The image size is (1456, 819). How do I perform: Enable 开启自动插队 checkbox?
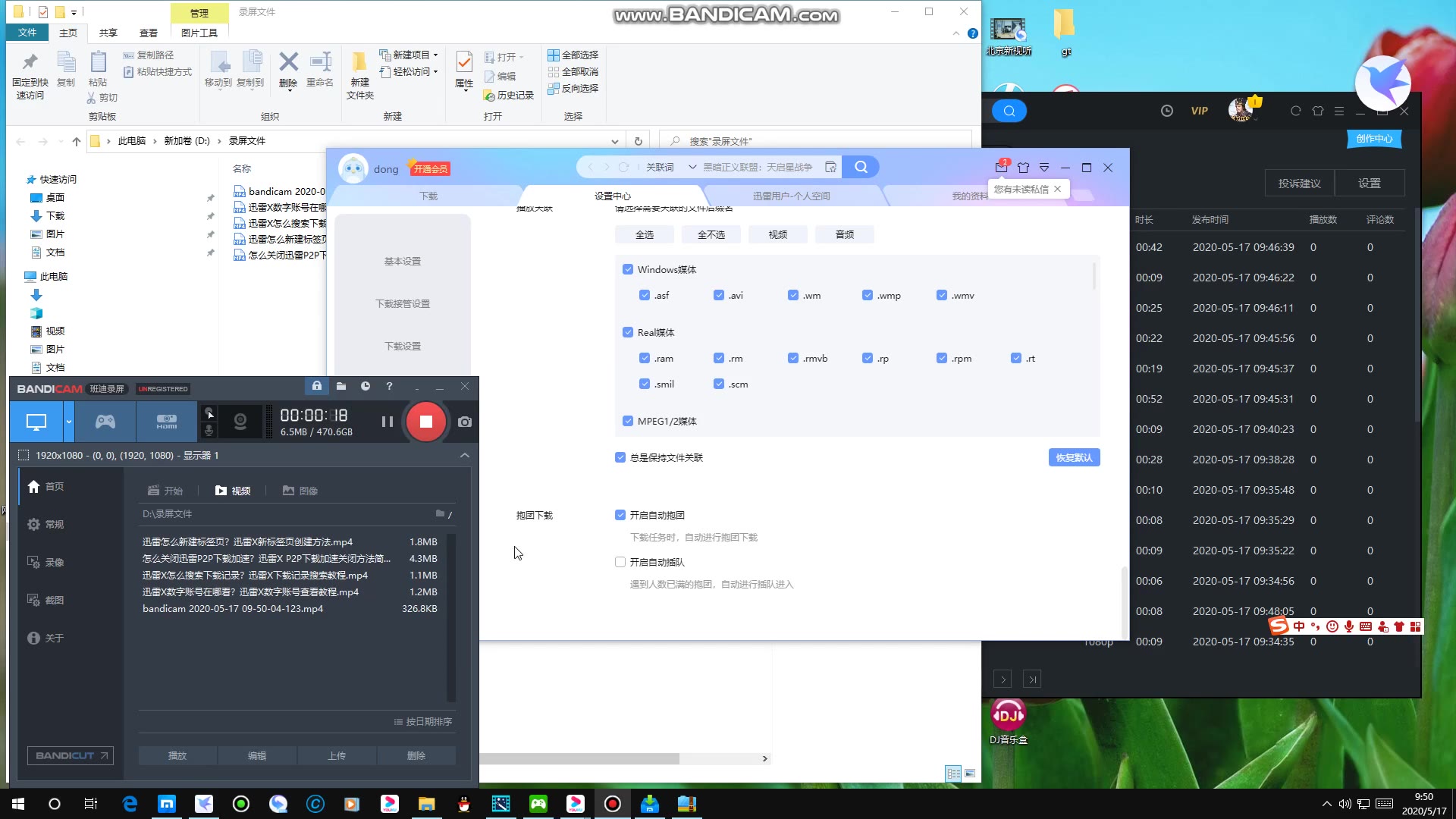(620, 562)
